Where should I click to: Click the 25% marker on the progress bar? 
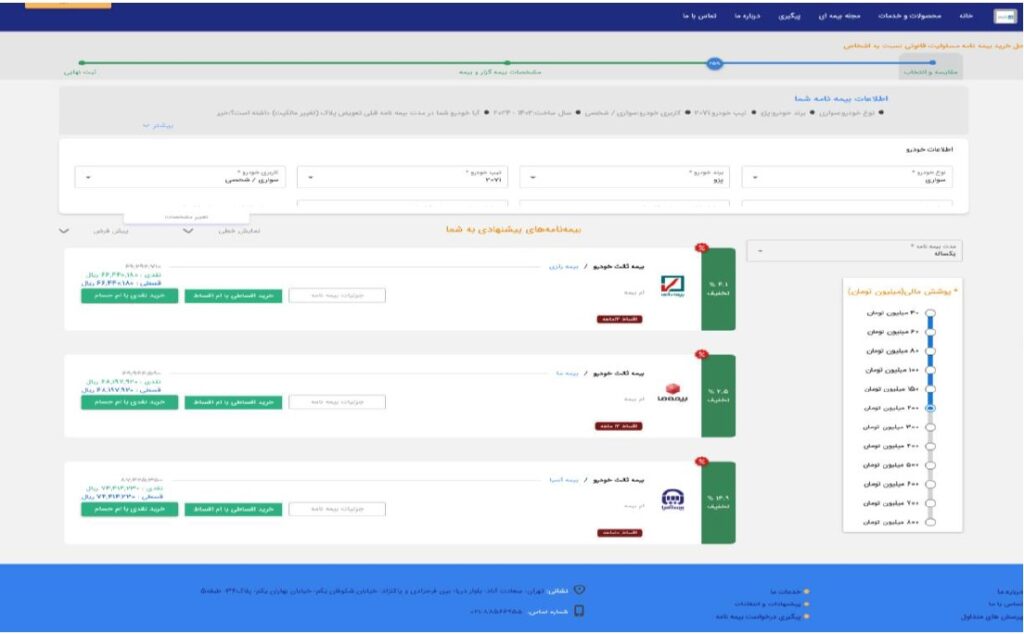pos(714,62)
